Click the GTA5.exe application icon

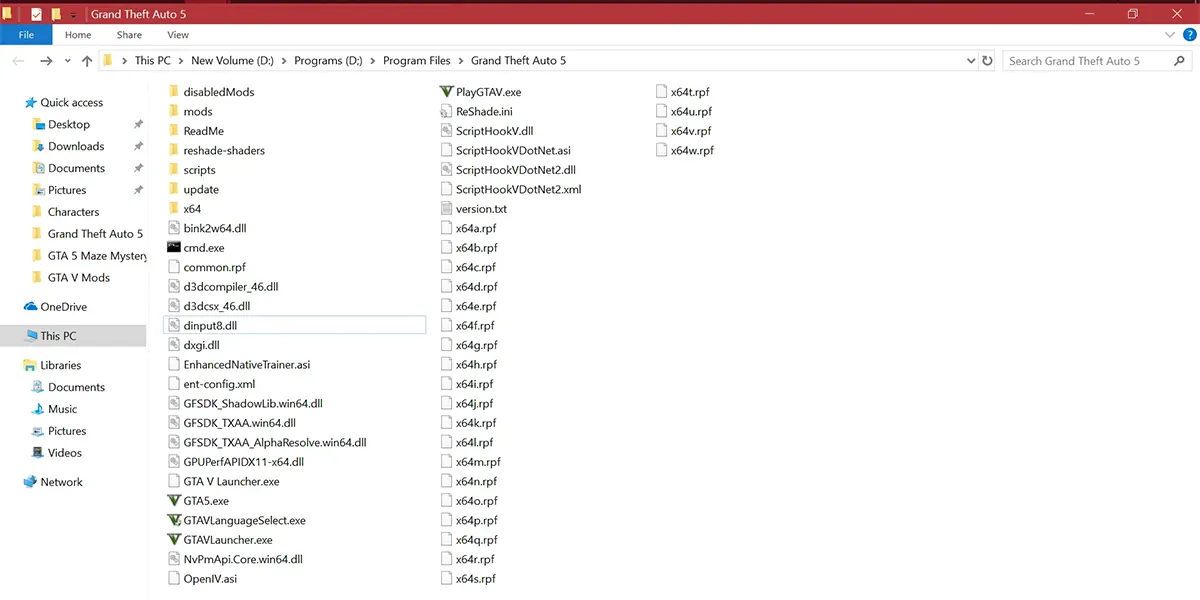pos(174,501)
